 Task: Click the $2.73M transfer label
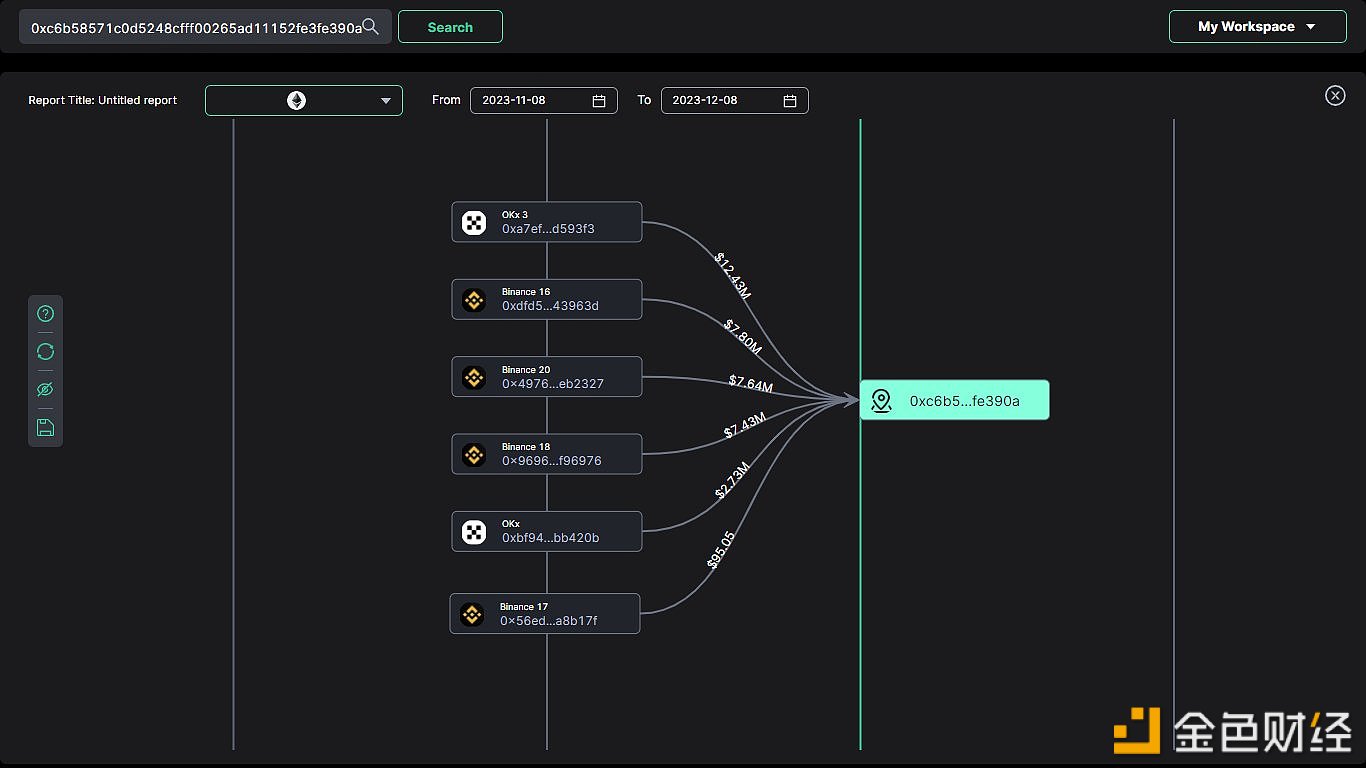click(x=732, y=481)
